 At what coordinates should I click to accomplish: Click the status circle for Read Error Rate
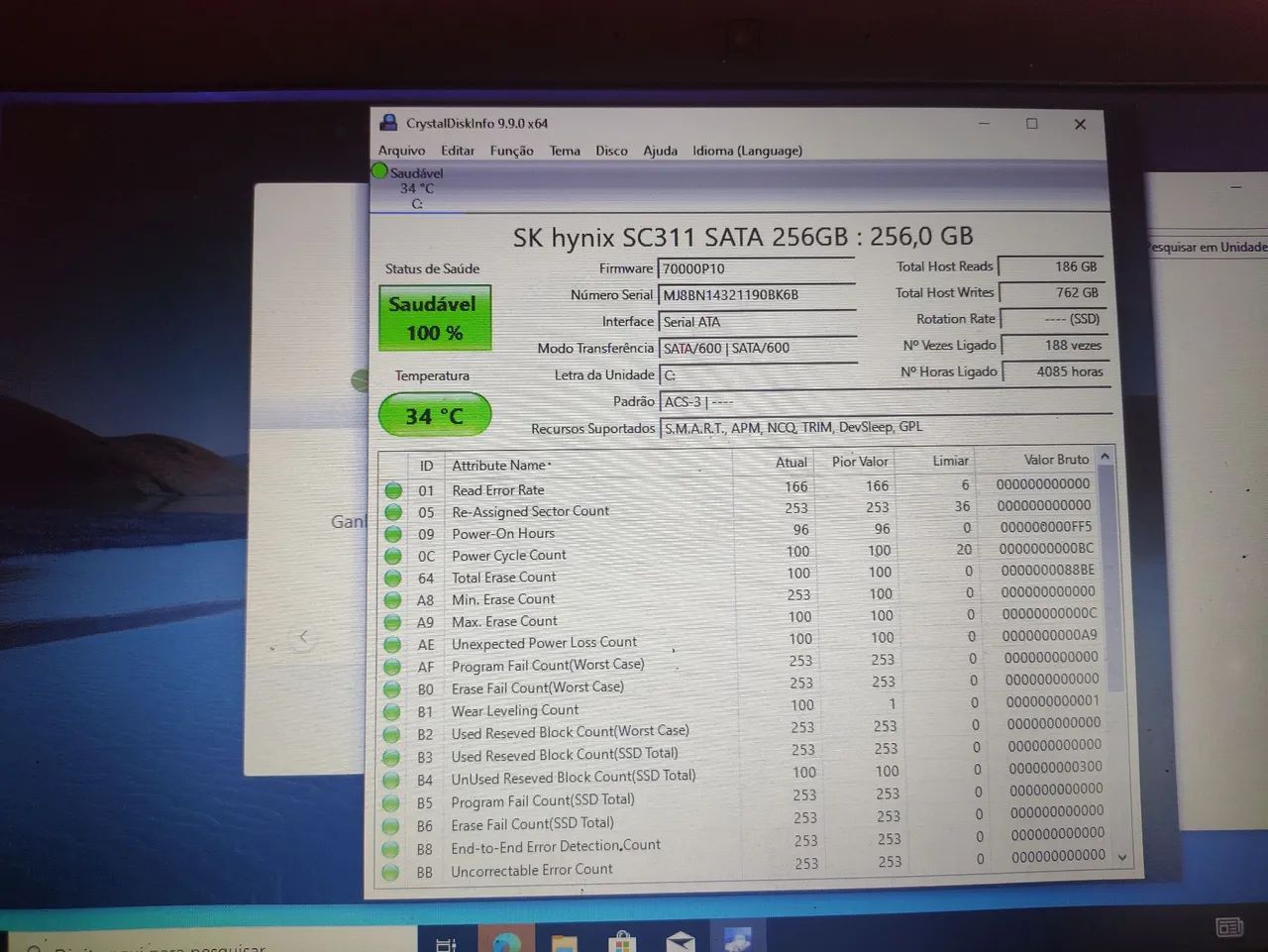[x=393, y=490]
